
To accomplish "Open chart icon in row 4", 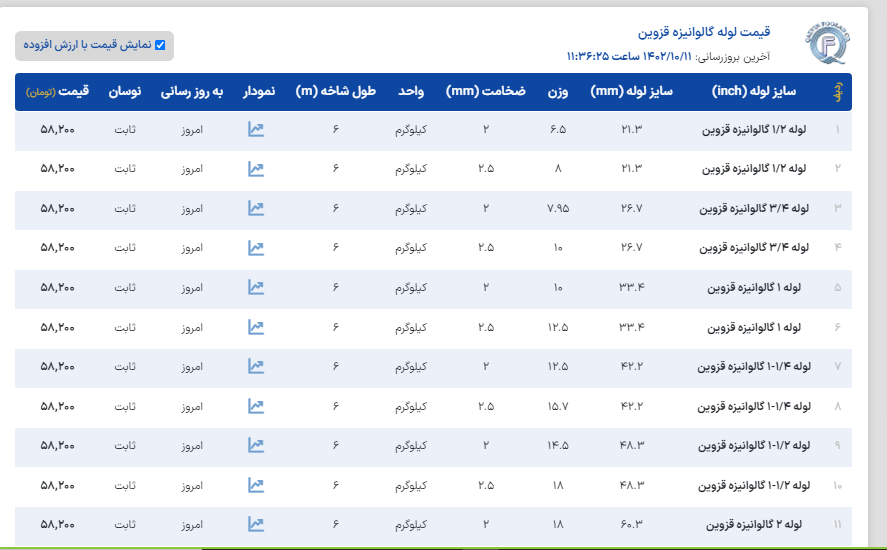I will (x=256, y=247).
